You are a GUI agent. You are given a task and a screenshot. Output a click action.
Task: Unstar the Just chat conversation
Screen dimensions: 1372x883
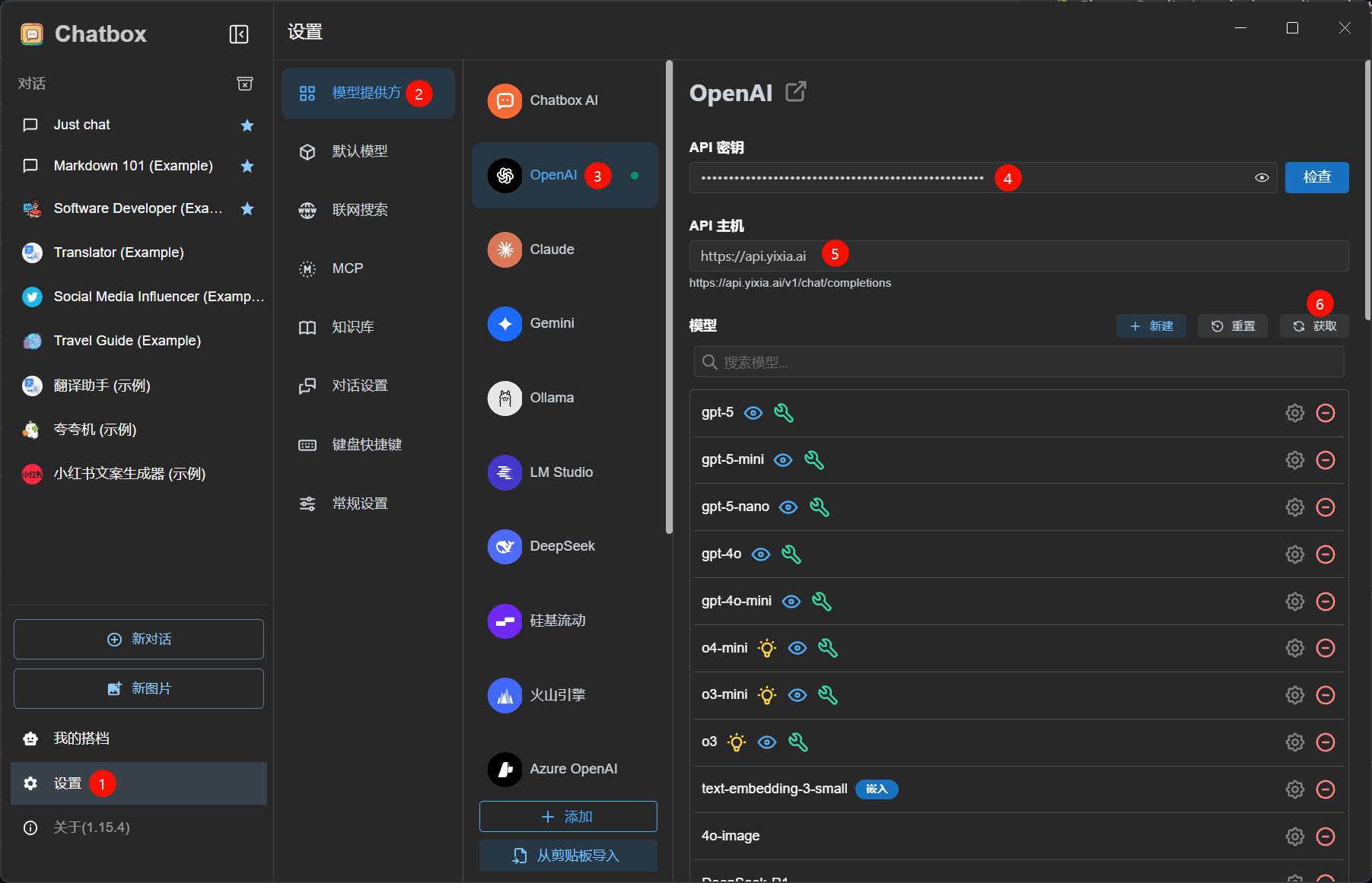pyautogui.click(x=247, y=125)
